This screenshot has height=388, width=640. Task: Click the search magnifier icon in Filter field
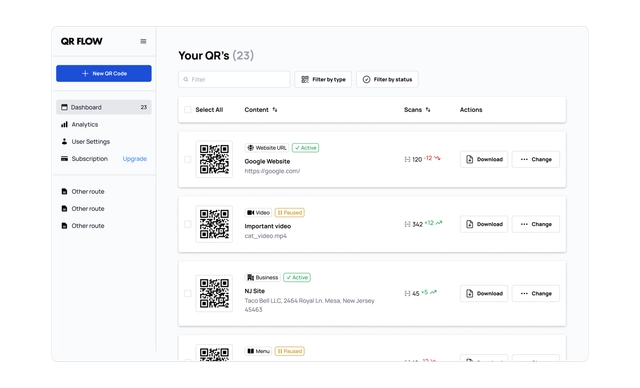coord(186,80)
